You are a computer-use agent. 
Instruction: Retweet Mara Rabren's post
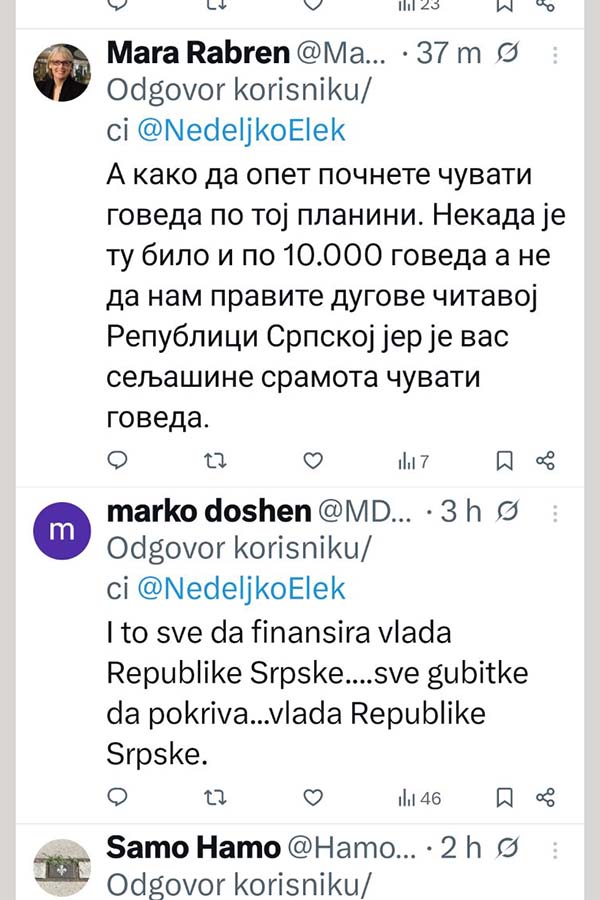coord(215,460)
